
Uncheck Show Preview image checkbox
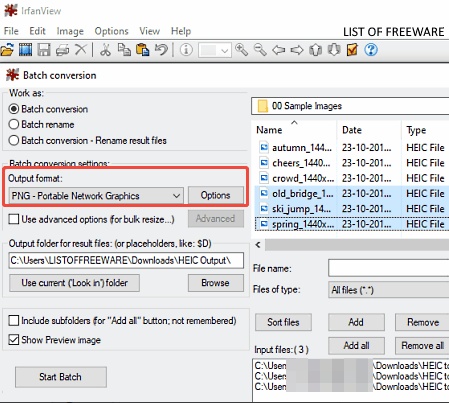(14, 340)
